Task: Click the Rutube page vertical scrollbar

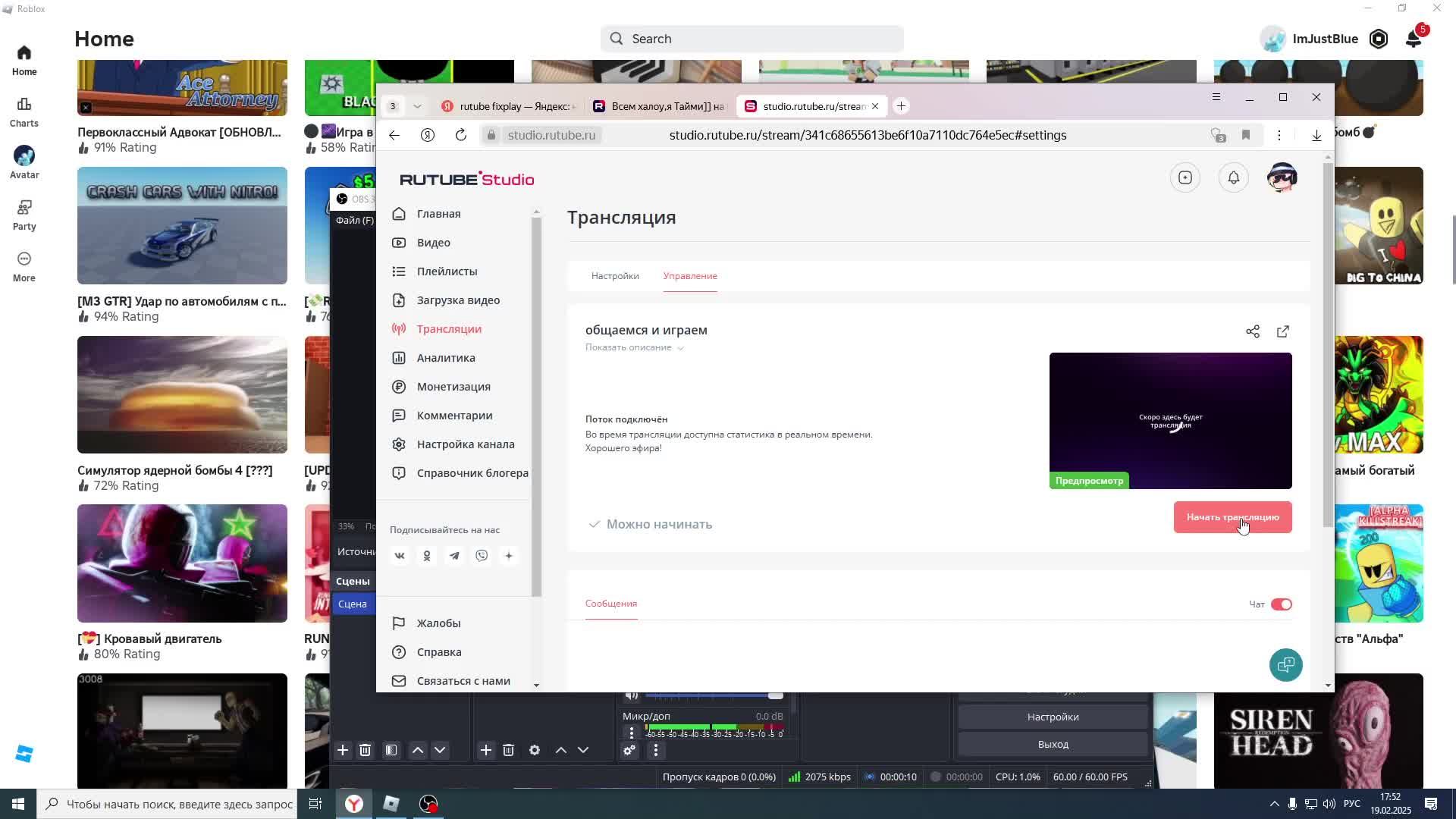Action: 1328,345
